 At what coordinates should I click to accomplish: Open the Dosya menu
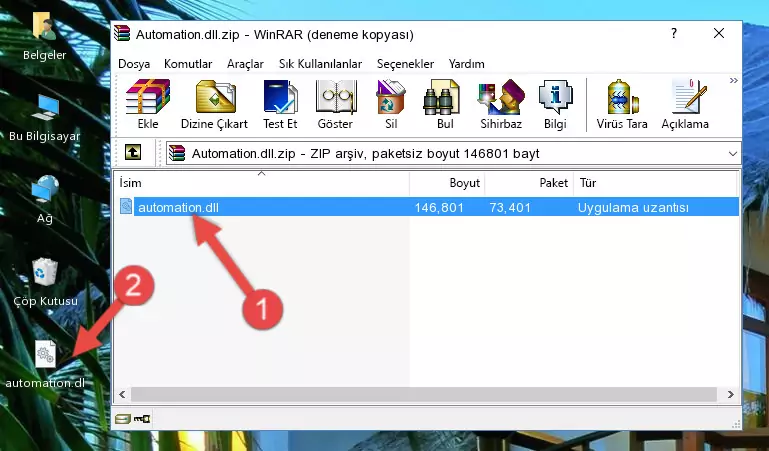[x=134, y=64]
